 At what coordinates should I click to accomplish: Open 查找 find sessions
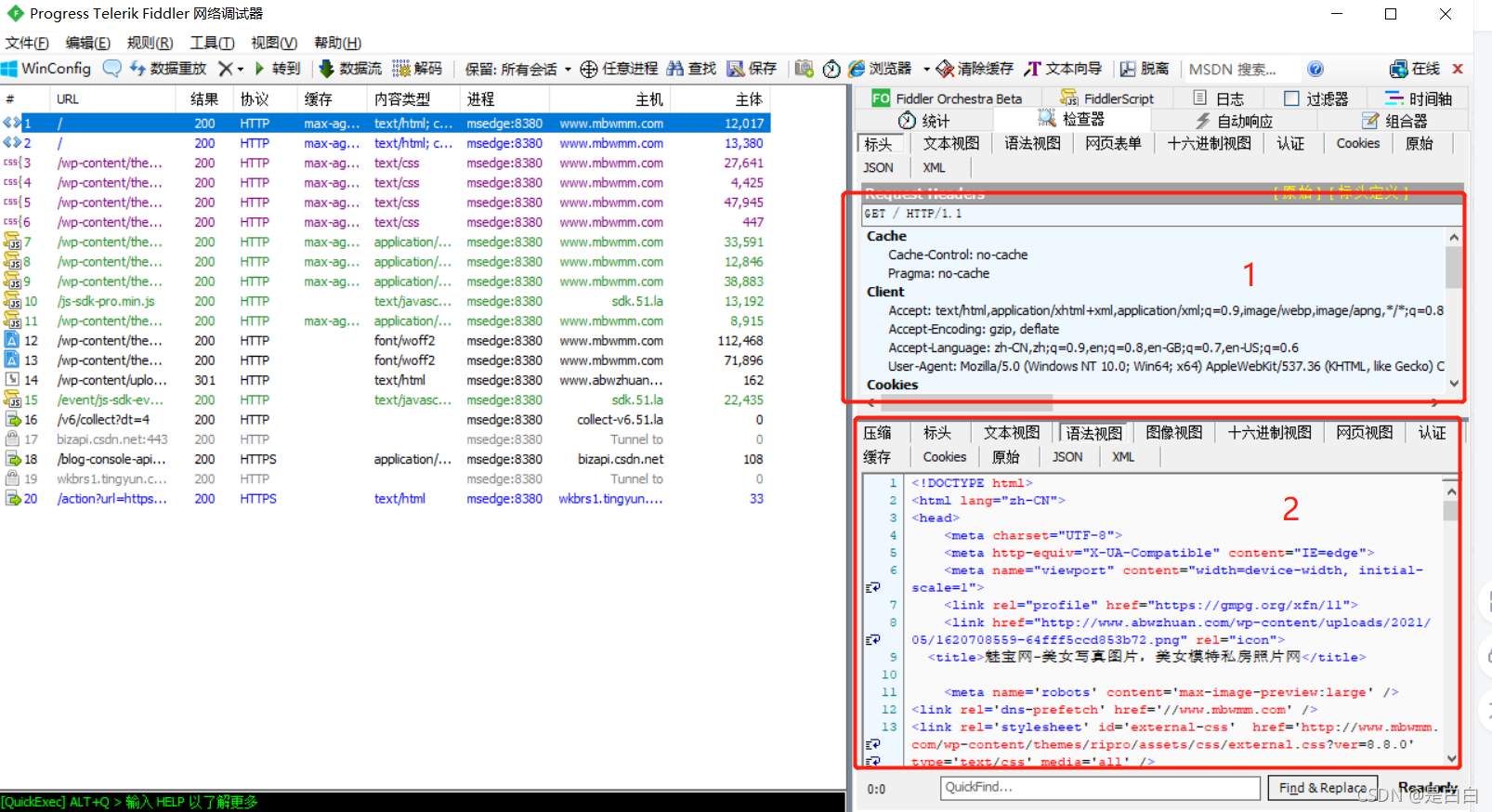(x=691, y=69)
